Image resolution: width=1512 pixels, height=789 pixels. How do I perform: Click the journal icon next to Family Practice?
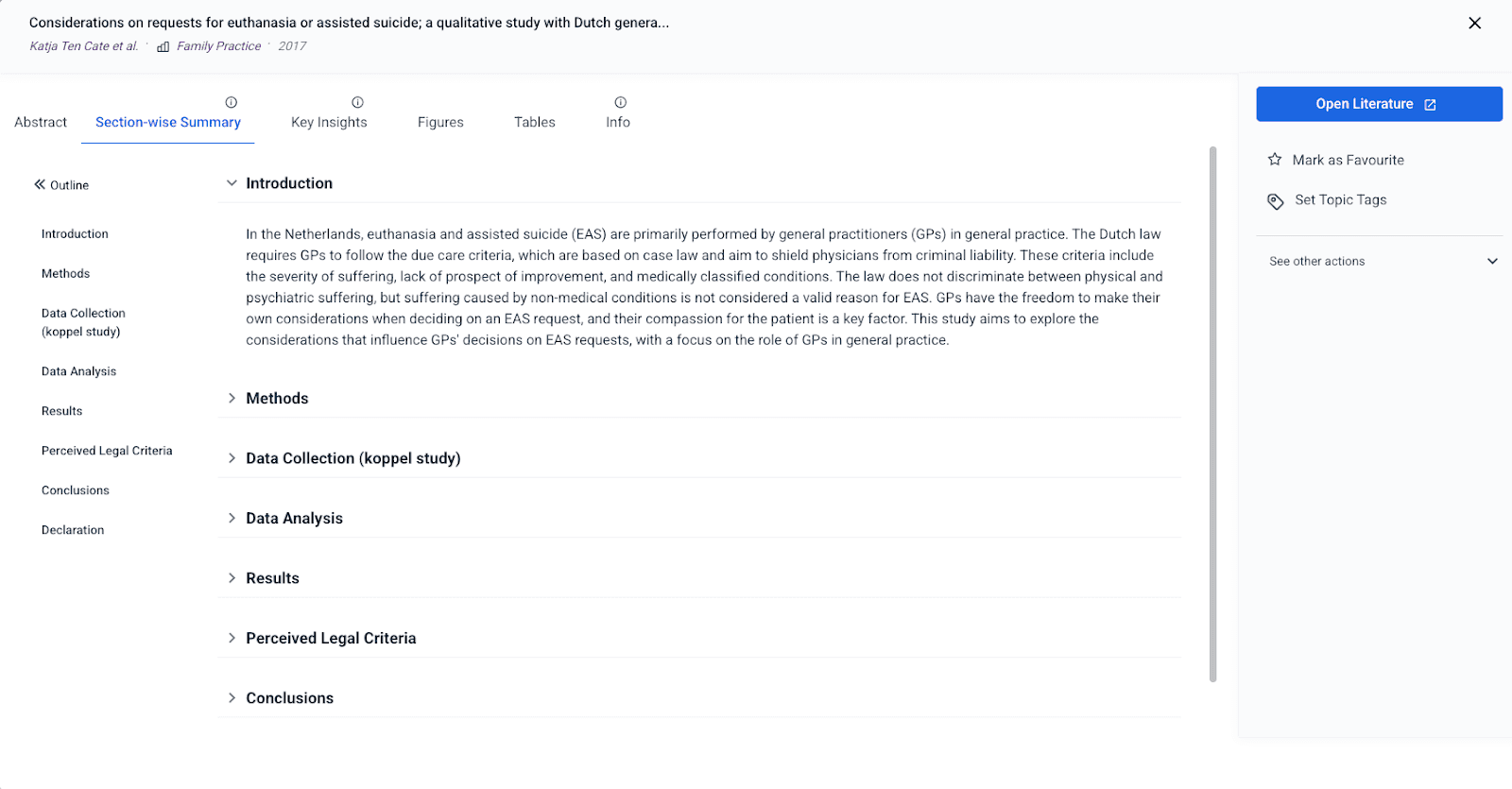163,45
